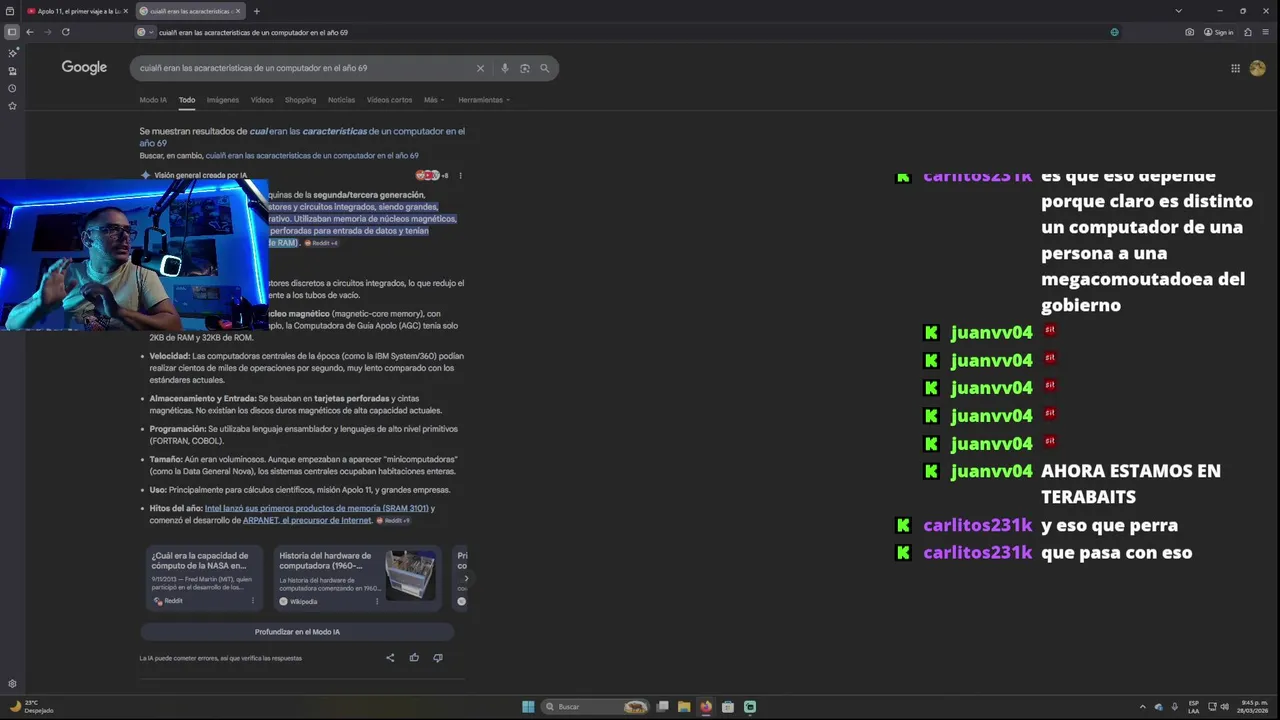Open Google Lens image search icon
This screenshot has height=720, width=1280.
[524, 68]
